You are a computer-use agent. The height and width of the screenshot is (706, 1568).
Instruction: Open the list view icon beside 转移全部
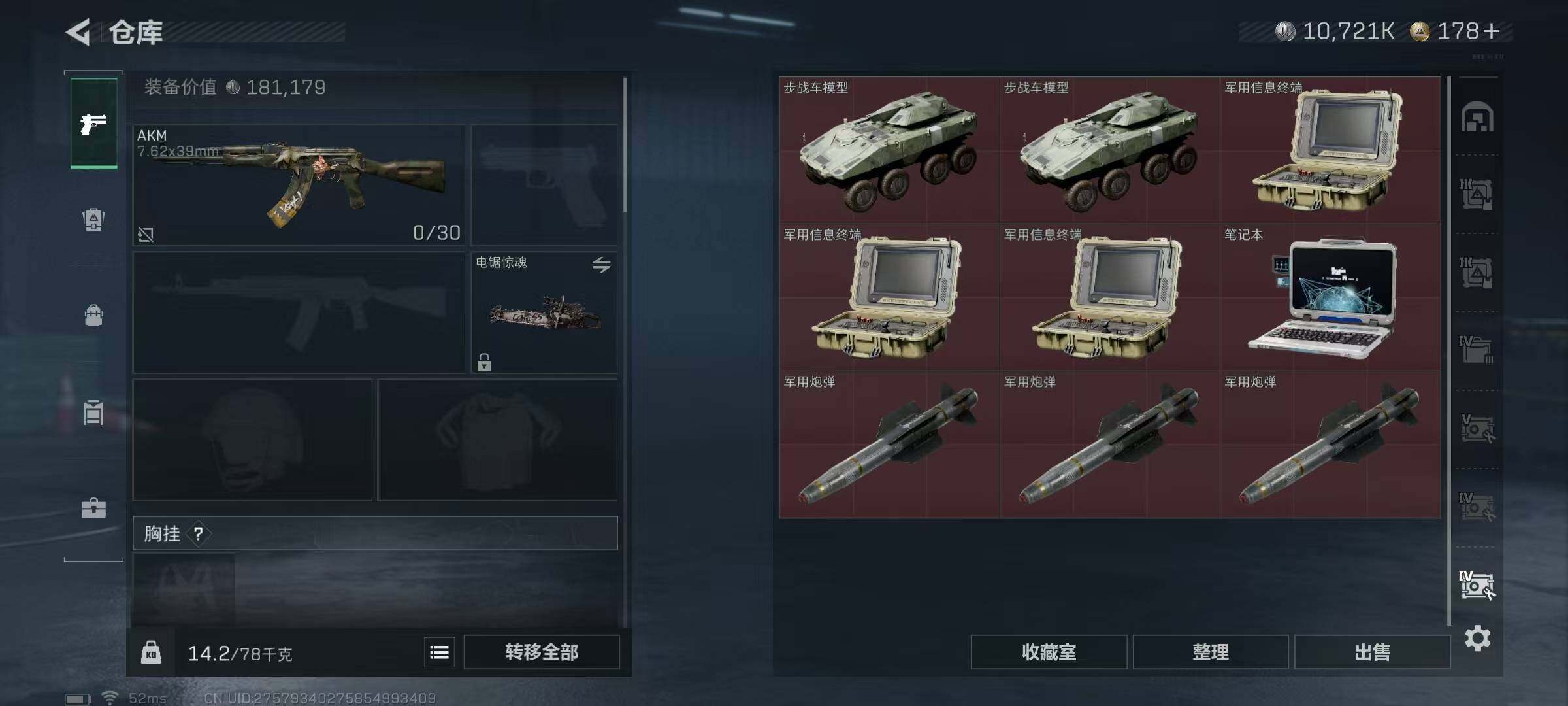coord(440,652)
